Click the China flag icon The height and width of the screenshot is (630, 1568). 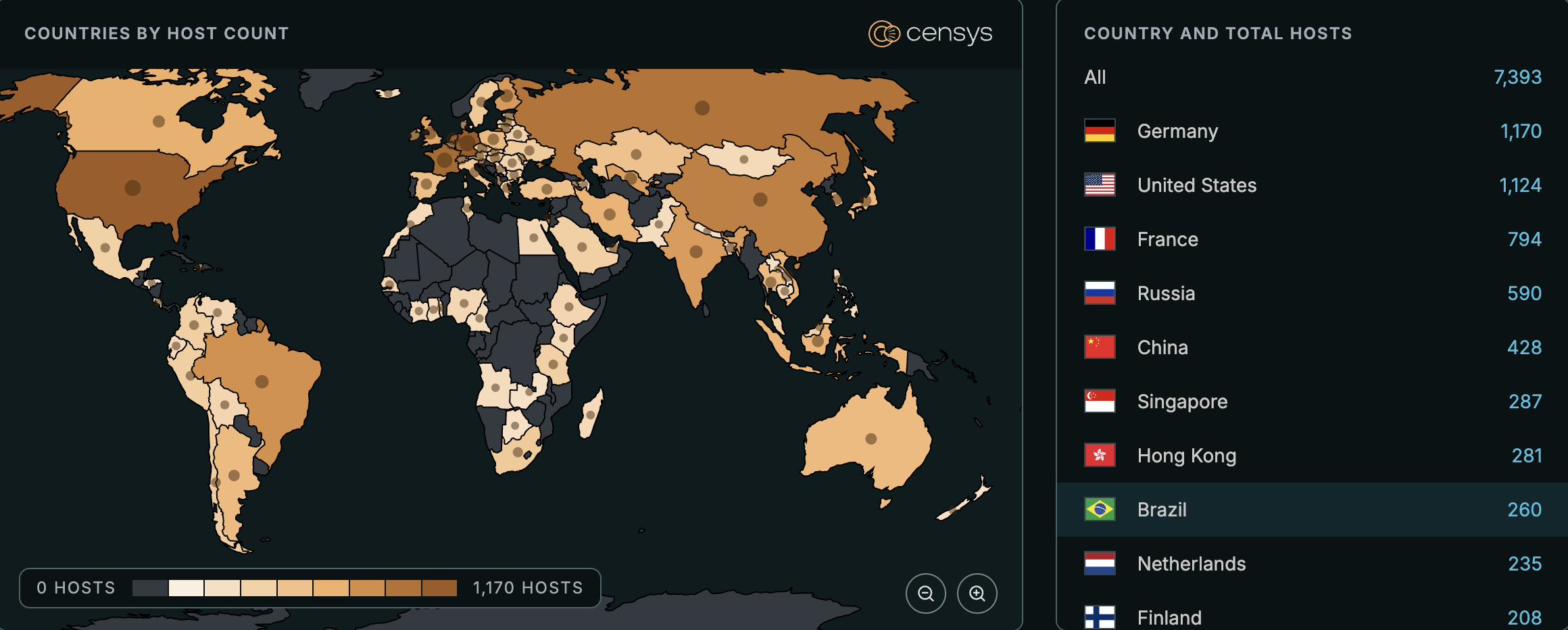click(1100, 347)
